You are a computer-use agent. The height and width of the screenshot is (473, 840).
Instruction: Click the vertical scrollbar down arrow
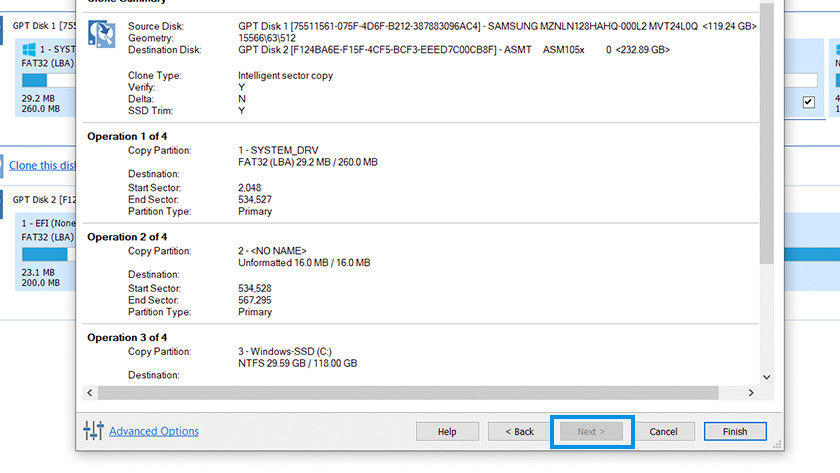pyautogui.click(x=767, y=377)
